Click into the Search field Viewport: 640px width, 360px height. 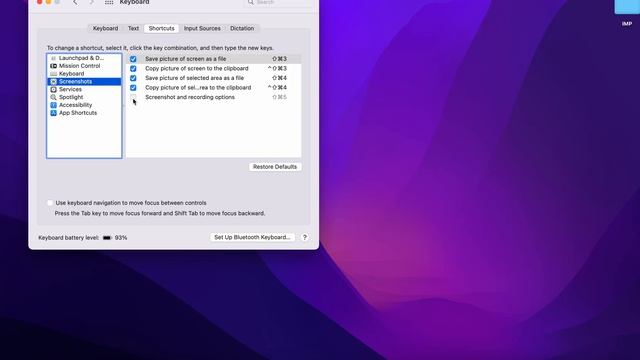pyautogui.click(x=279, y=2)
